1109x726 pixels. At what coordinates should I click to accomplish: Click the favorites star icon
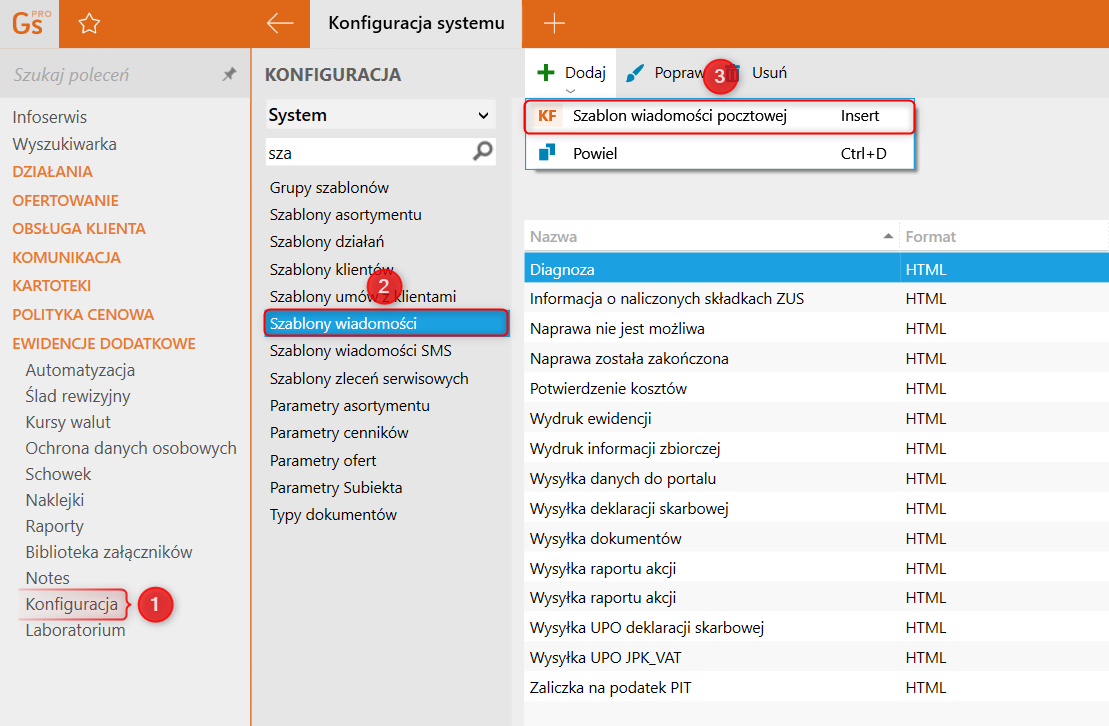pos(89,24)
